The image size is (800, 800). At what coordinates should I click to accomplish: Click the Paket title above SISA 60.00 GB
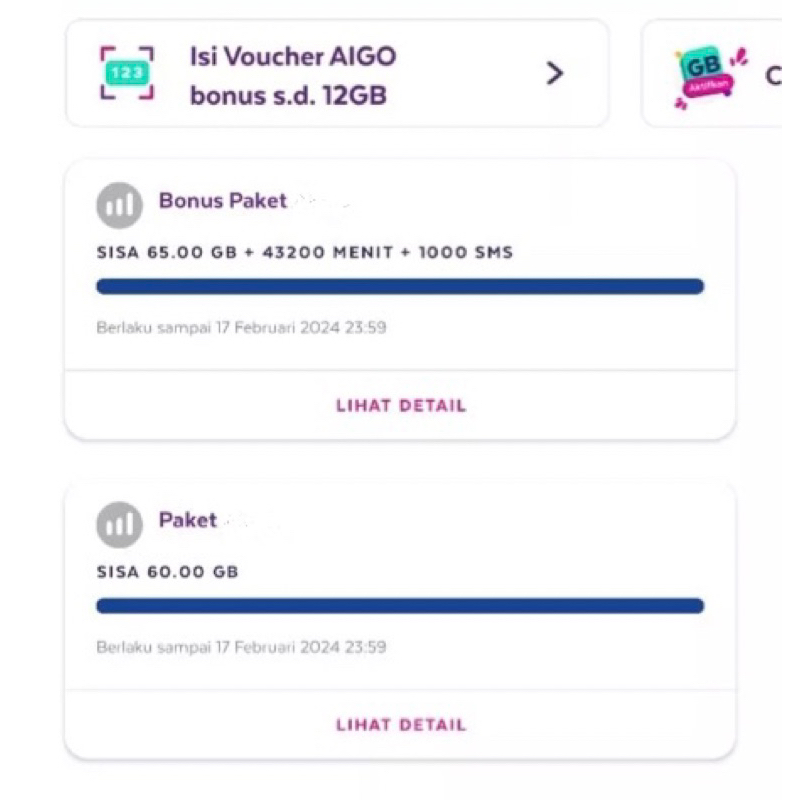[x=187, y=521]
